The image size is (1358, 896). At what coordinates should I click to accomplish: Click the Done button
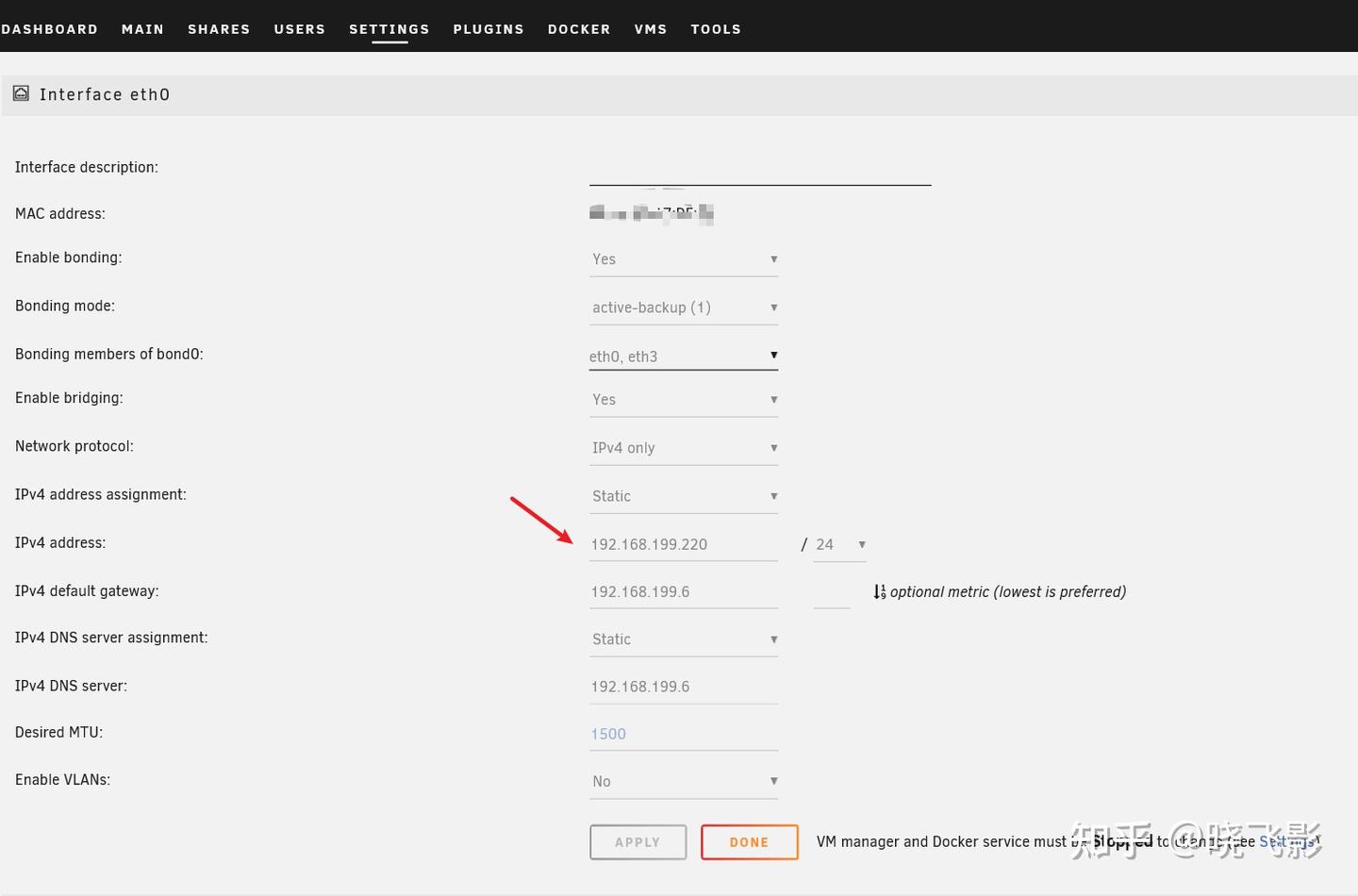pyautogui.click(x=750, y=842)
